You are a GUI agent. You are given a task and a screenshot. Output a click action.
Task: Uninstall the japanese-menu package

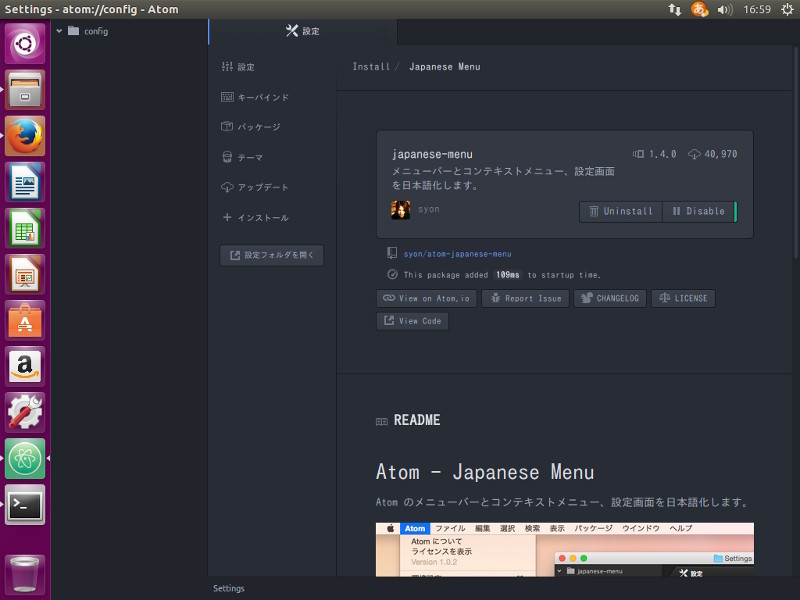pos(621,211)
